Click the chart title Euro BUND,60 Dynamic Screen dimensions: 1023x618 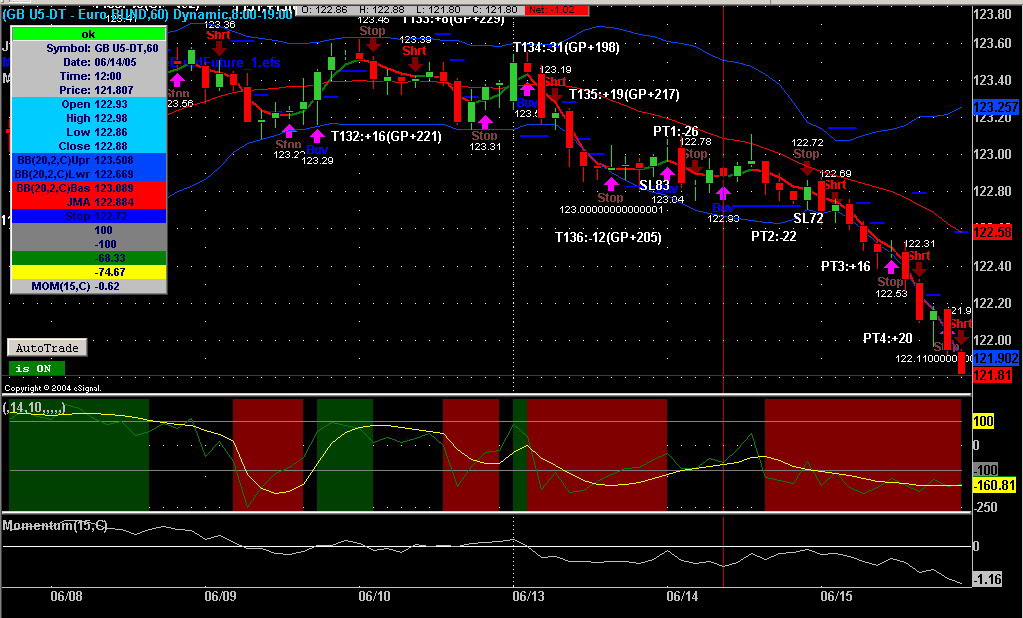pos(147,13)
